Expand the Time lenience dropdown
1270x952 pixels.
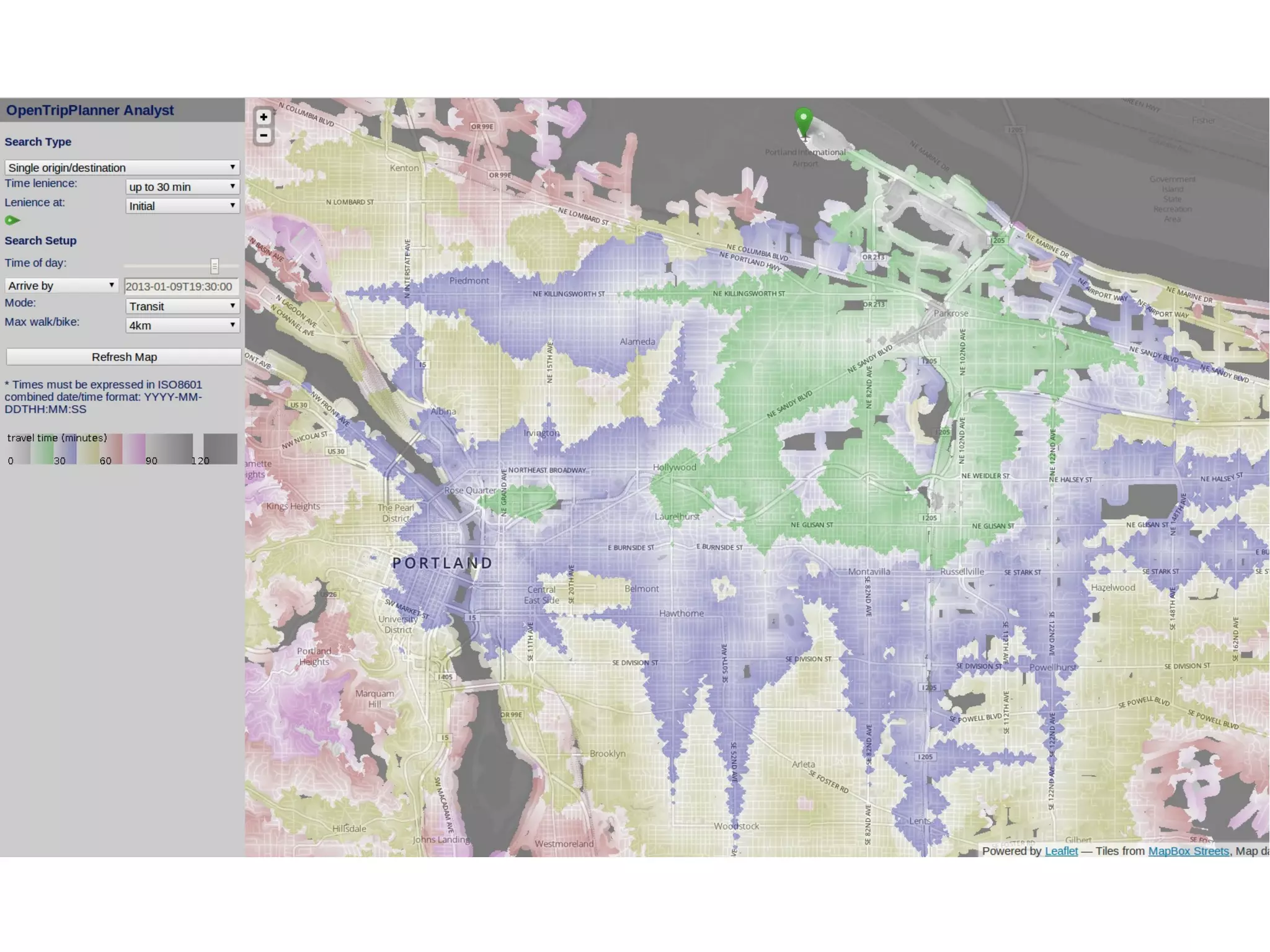(182, 187)
